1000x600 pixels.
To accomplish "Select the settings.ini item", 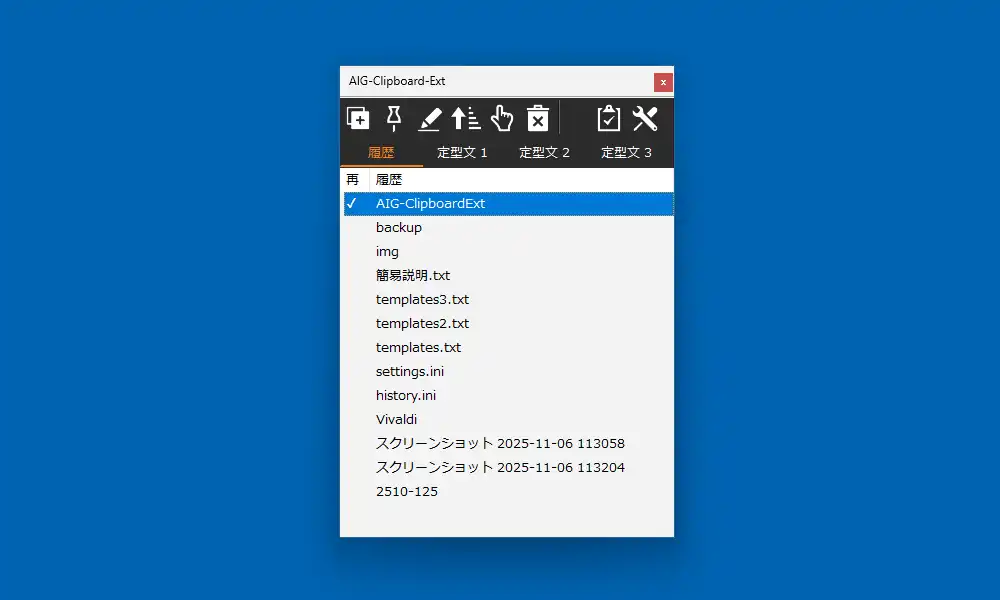I will 408,371.
